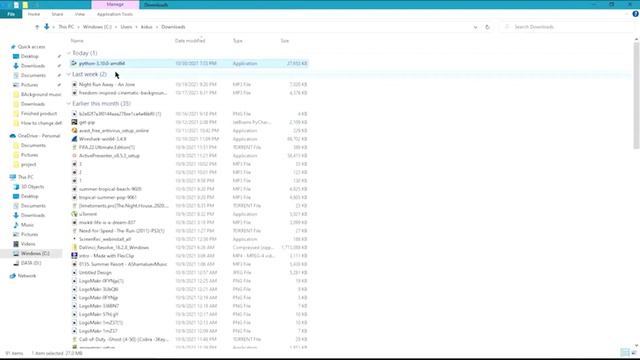The image size is (640, 360).
Task: Select the get-pip file icon
Action: click(x=74, y=122)
